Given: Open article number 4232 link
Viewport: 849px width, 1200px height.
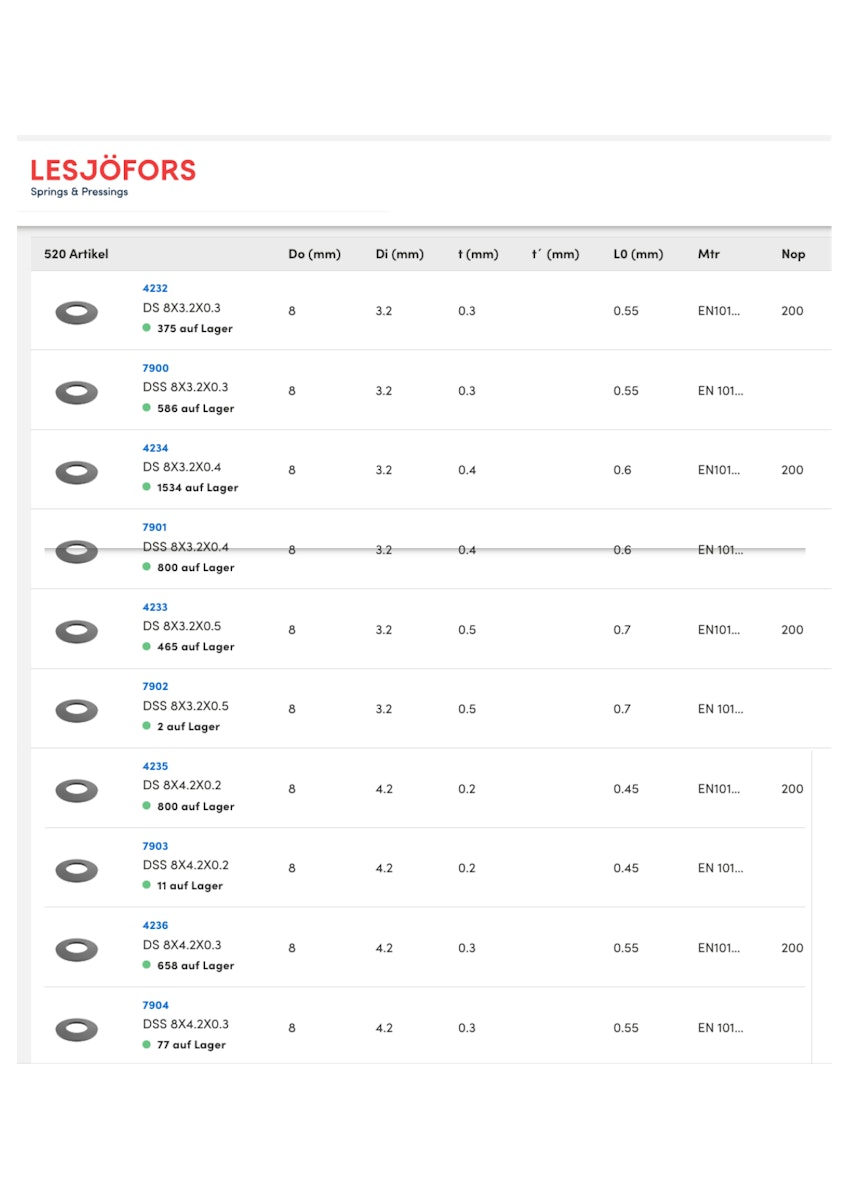Looking at the screenshot, I should [x=155, y=288].
